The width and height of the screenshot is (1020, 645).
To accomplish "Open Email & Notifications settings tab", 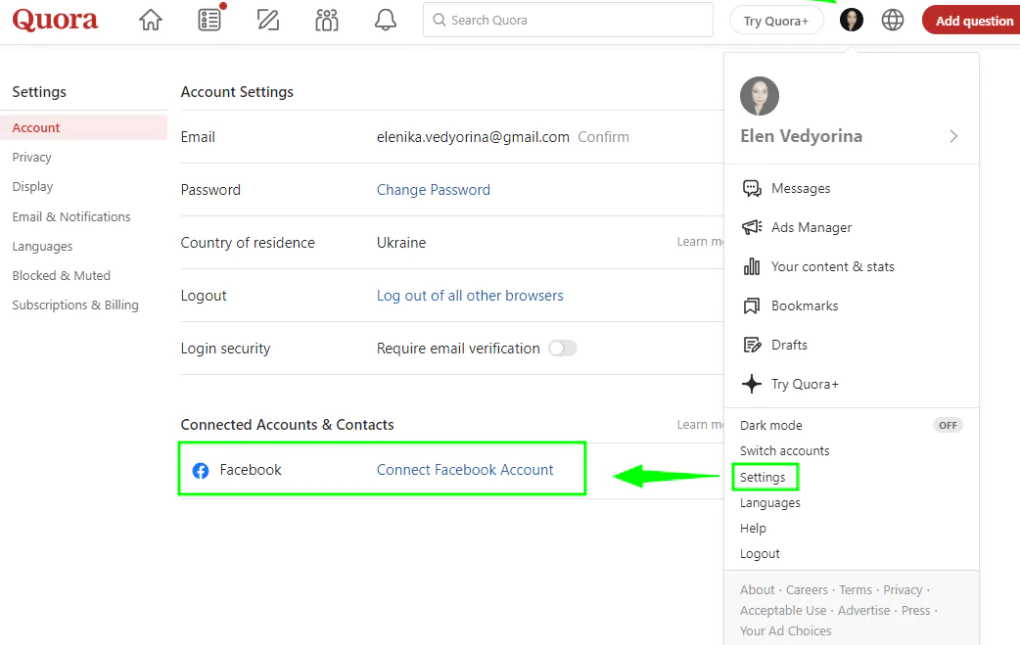I will pos(71,217).
